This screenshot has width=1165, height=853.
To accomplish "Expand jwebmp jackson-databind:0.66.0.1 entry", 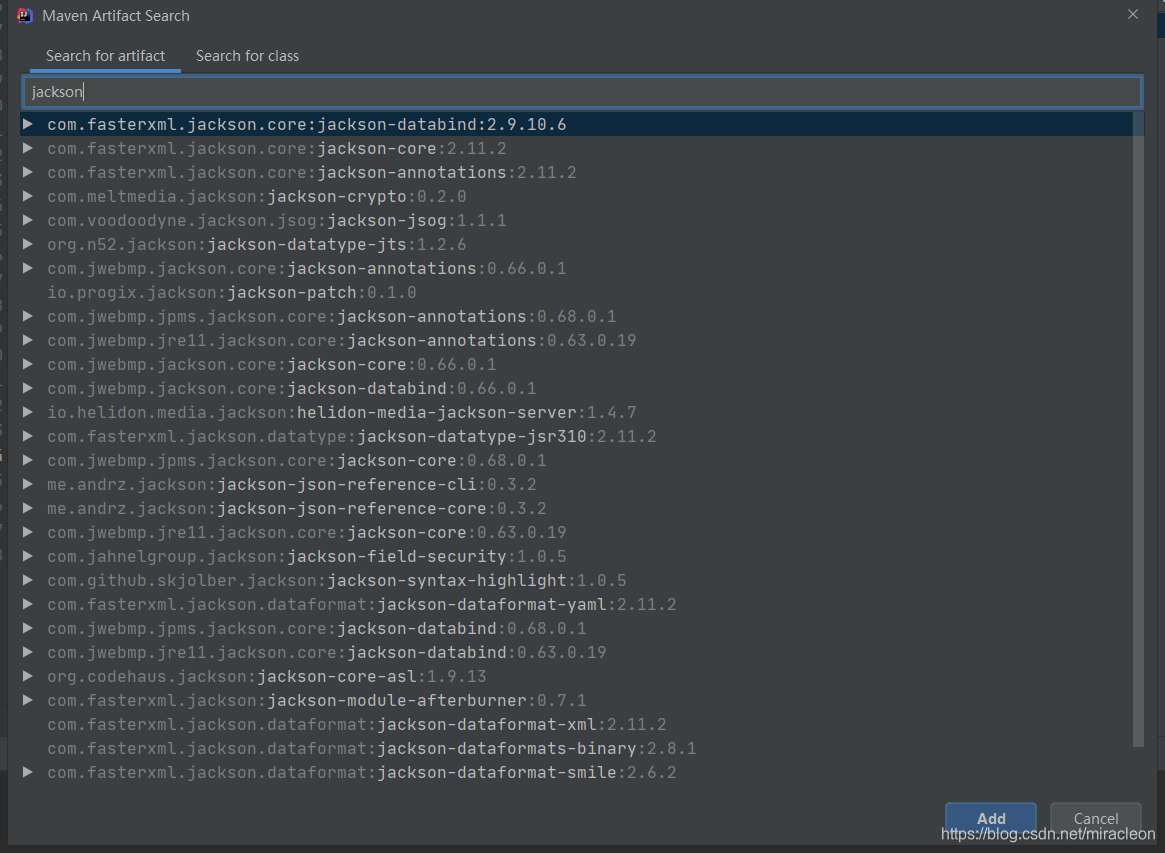I will 27,388.
